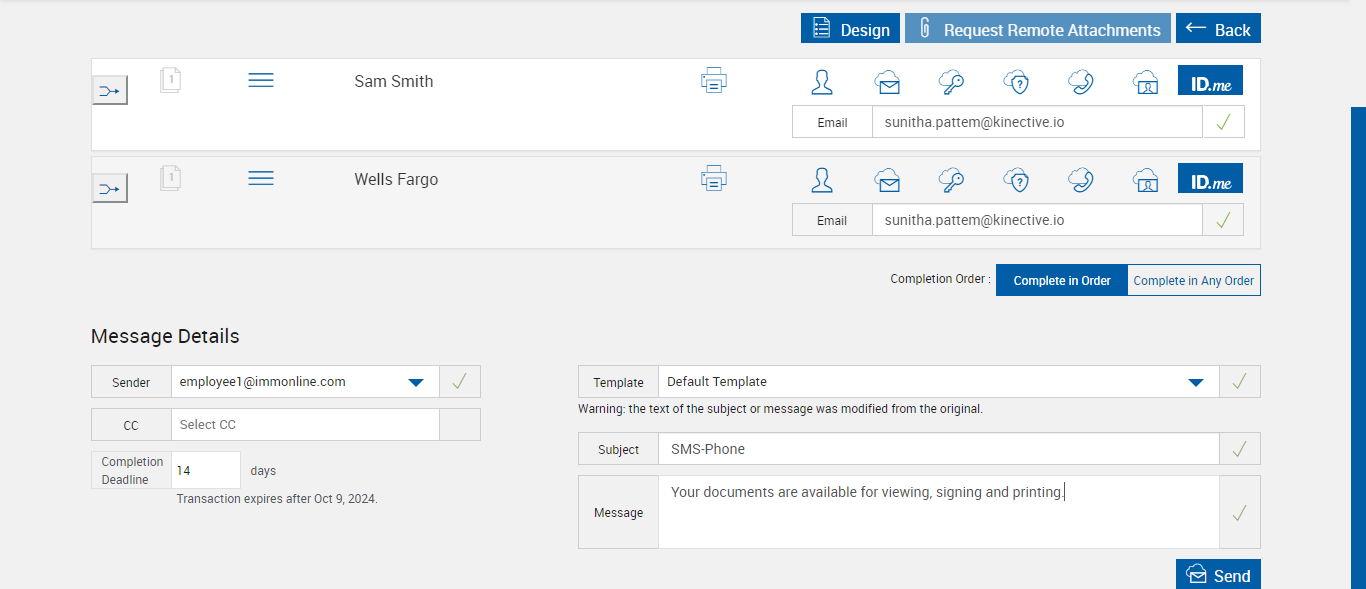The height and width of the screenshot is (589, 1366).
Task: Choose the cloud phone icon for Sam Smith
Action: tap(1081, 82)
